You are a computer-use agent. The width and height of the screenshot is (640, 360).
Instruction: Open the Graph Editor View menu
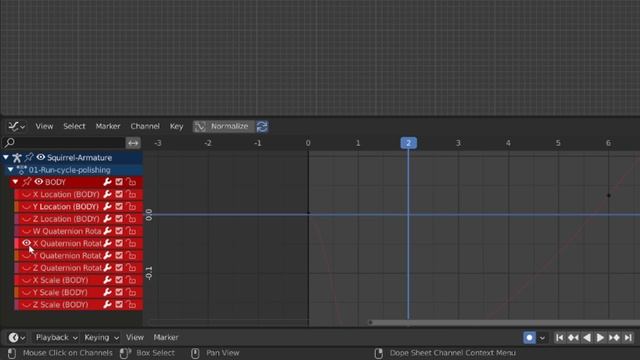pos(44,127)
